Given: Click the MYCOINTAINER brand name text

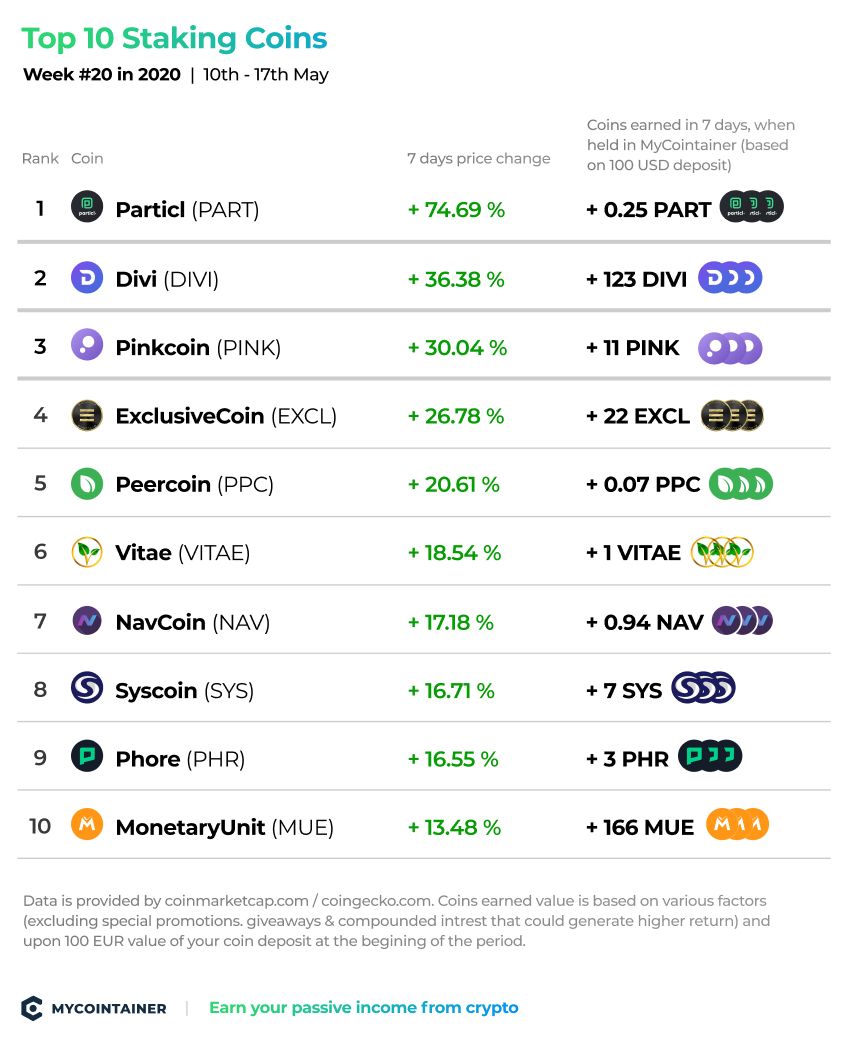Looking at the screenshot, I should 109,1009.
